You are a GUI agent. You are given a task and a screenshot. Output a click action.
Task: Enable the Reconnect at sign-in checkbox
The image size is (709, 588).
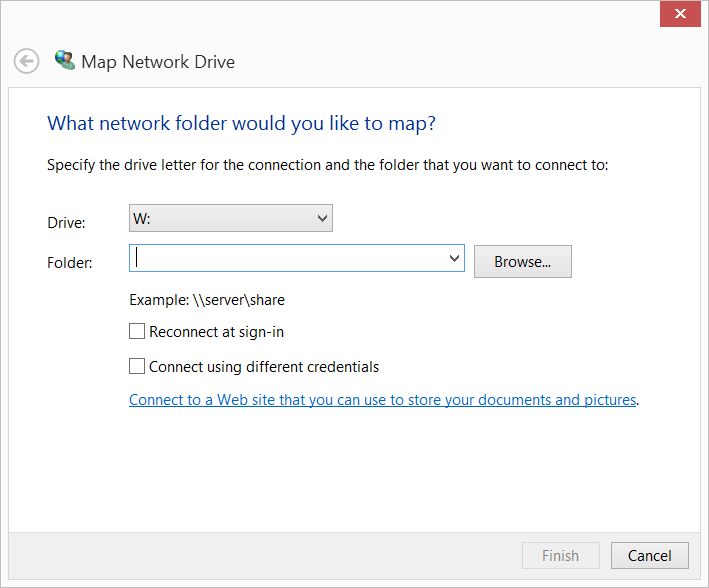pyautogui.click(x=137, y=332)
